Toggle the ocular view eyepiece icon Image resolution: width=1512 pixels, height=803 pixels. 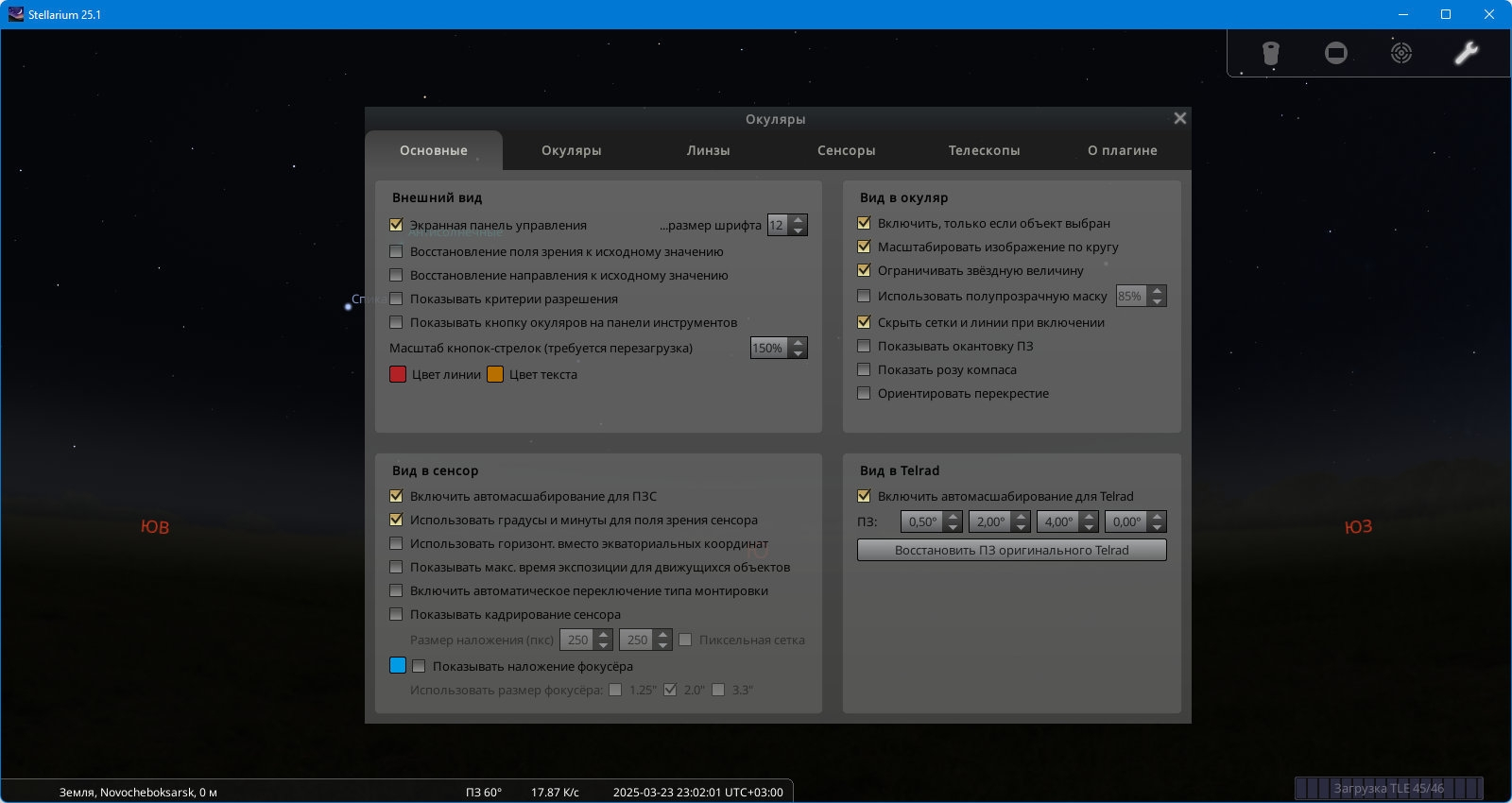coord(1271,53)
